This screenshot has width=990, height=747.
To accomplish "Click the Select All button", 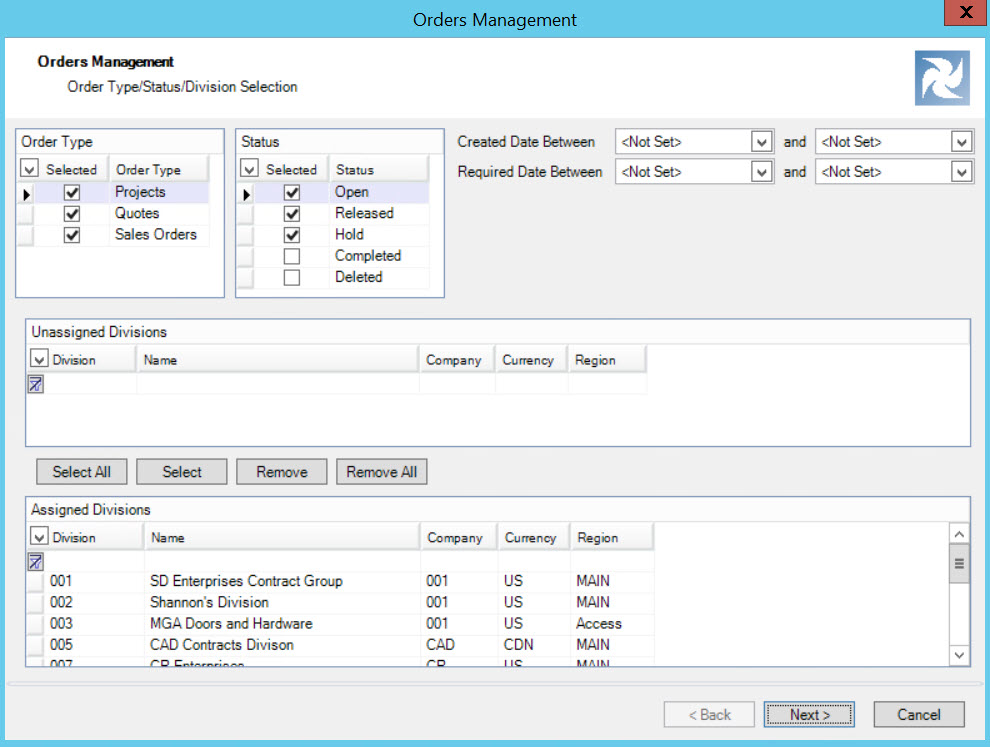I will [81, 472].
